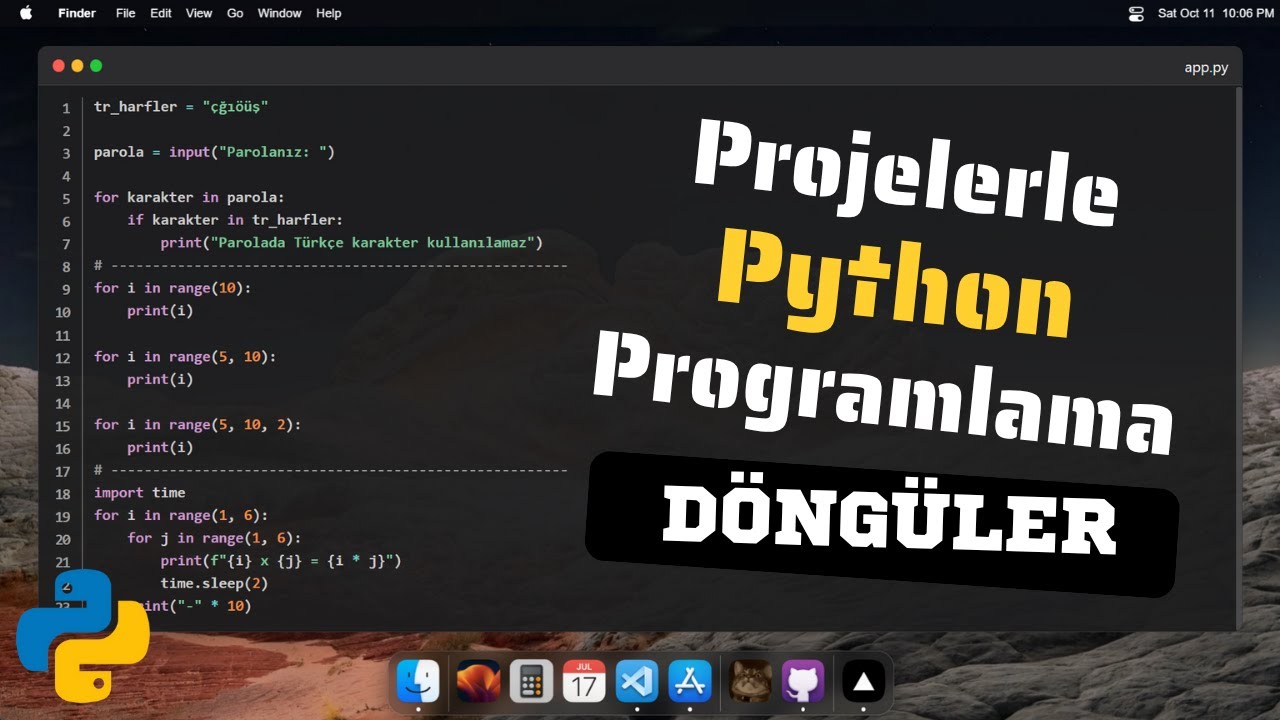Viewport: 1280px width, 720px height.
Task: Click the 'for karakter in parola:' line
Action: point(189,197)
